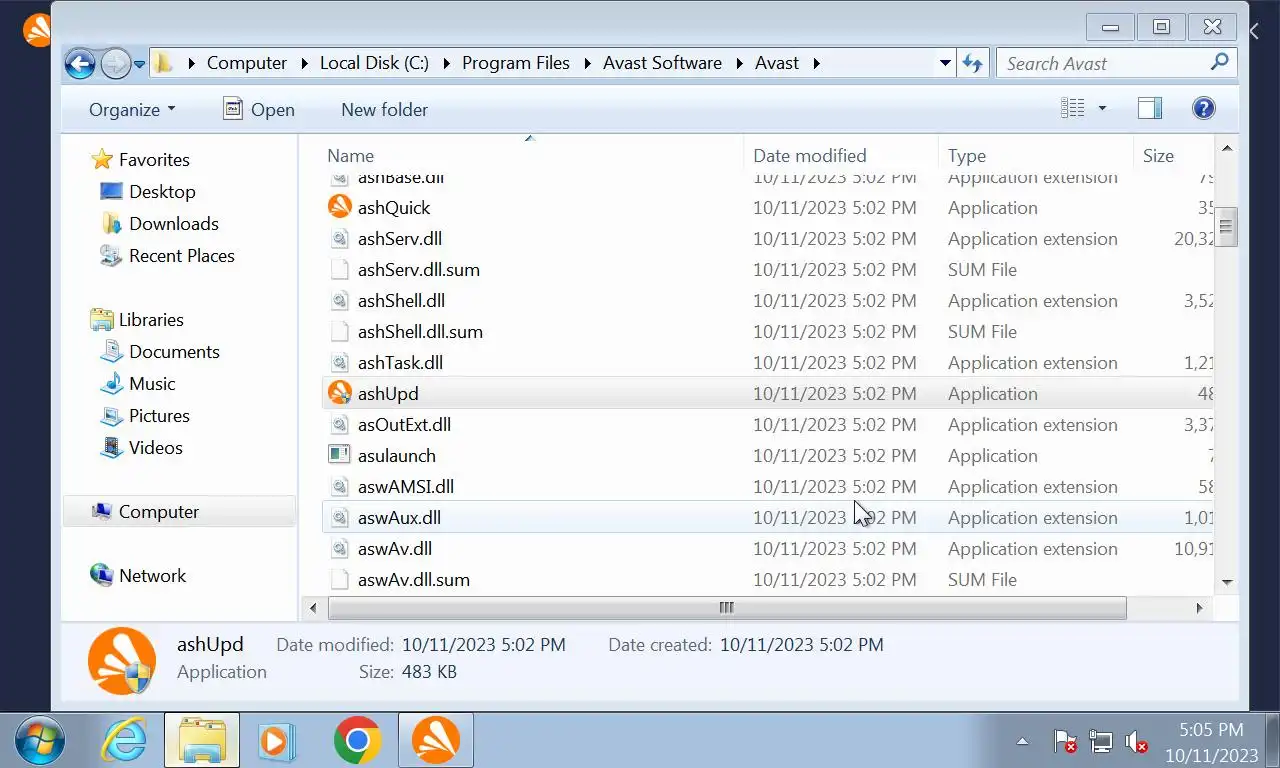Select Favorites in navigation pane
Screen dimensions: 1280x768
coord(154,159)
